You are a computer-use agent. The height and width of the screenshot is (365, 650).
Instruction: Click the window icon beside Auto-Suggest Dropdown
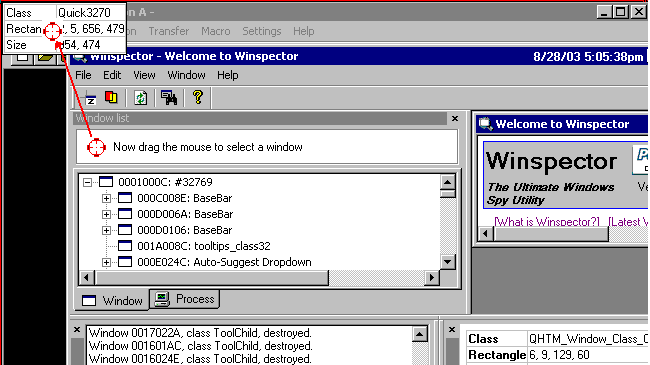125,262
